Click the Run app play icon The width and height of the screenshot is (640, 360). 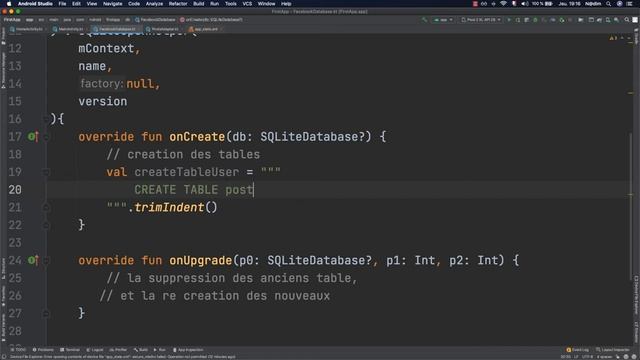point(509,20)
